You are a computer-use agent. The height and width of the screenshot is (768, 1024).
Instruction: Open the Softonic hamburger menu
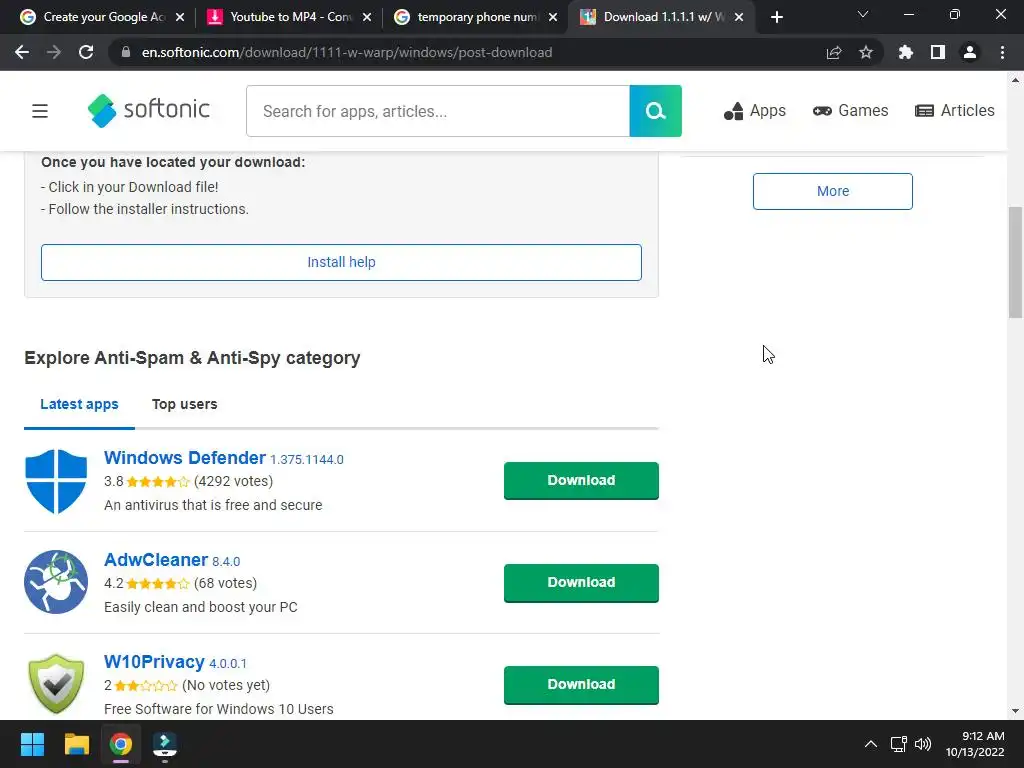click(40, 111)
